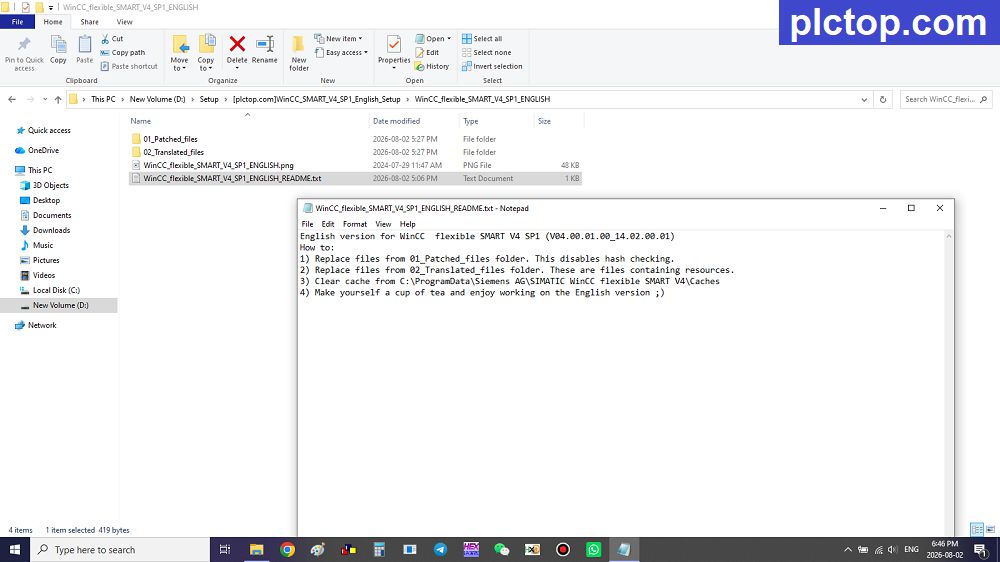
Task: Click the Notepad text editing area
Action: (x=622, y=383)
